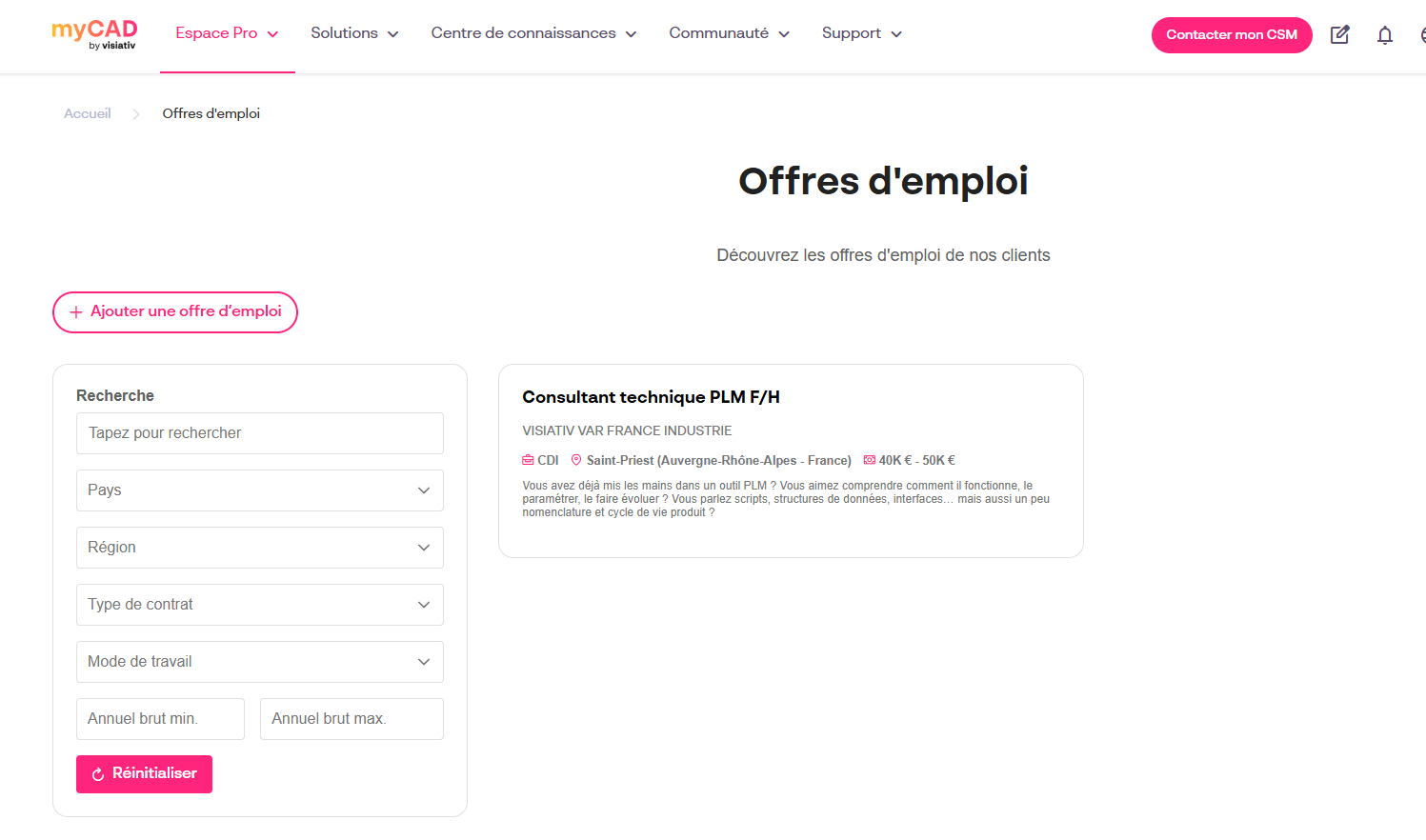Open the Consultant technique PLM F/H offer
Screen dimensions: 1426x840
point(651,397)
